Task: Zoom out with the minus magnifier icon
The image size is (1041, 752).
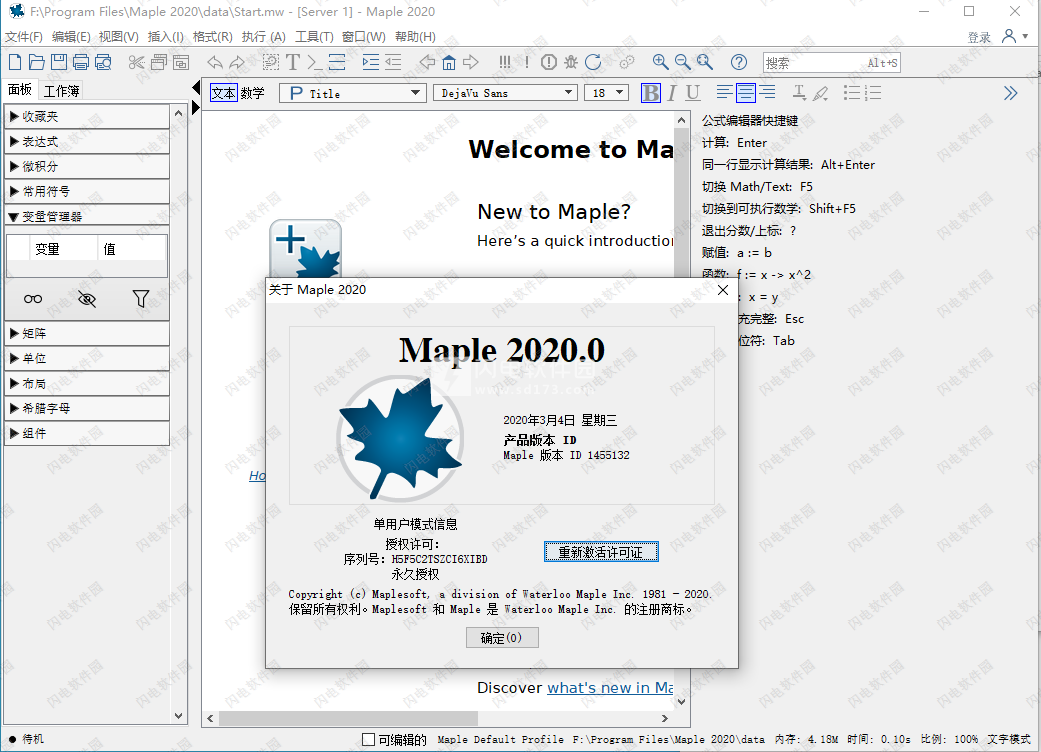Action: (682, 62)
